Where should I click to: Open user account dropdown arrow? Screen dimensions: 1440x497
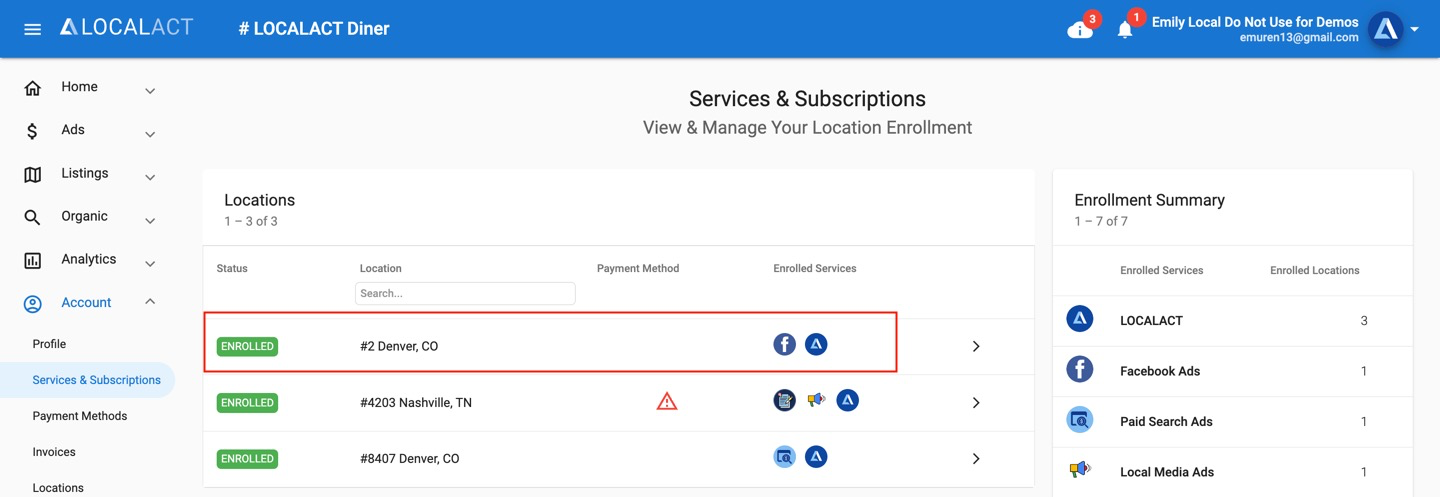point(1415,30)
